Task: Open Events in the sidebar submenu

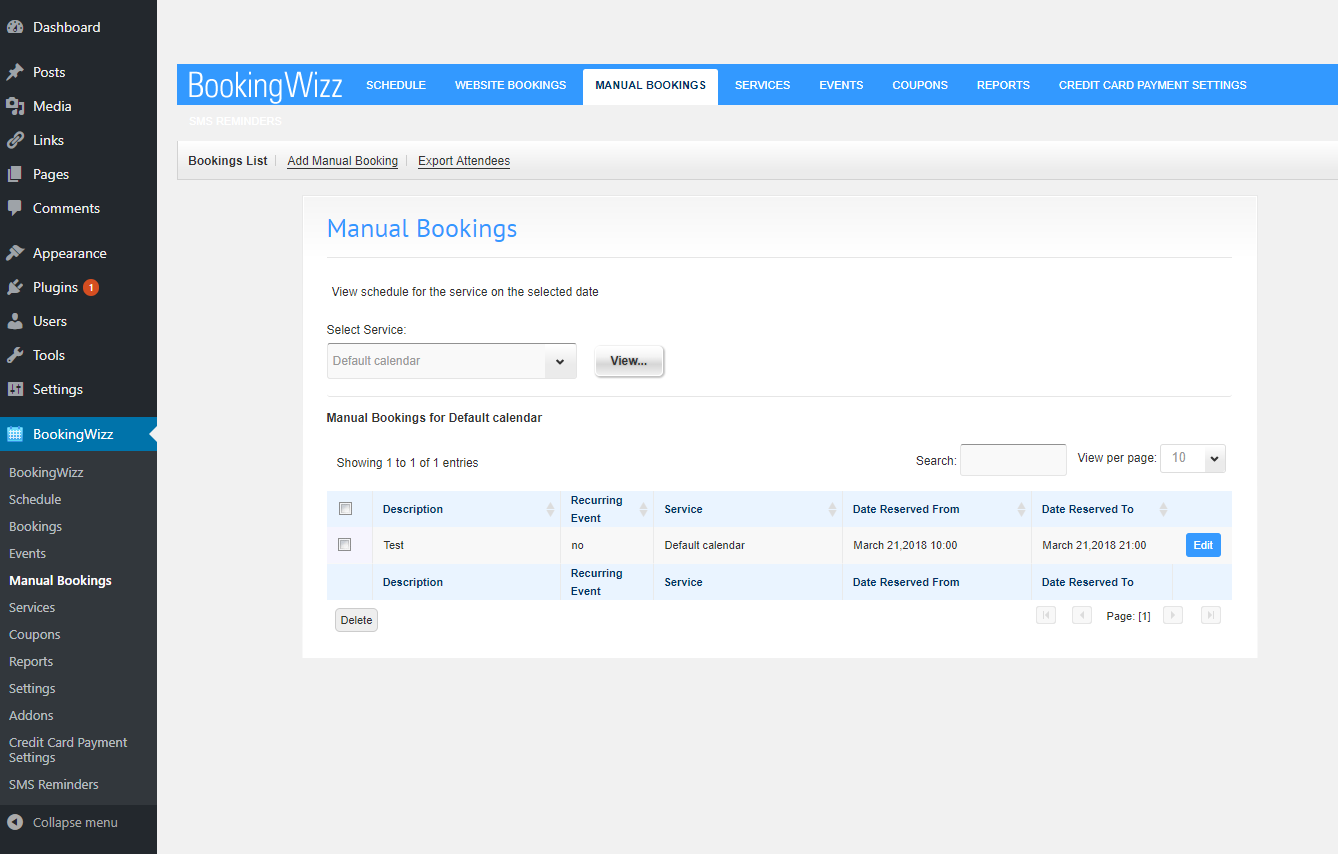Action: click(27, 553)
